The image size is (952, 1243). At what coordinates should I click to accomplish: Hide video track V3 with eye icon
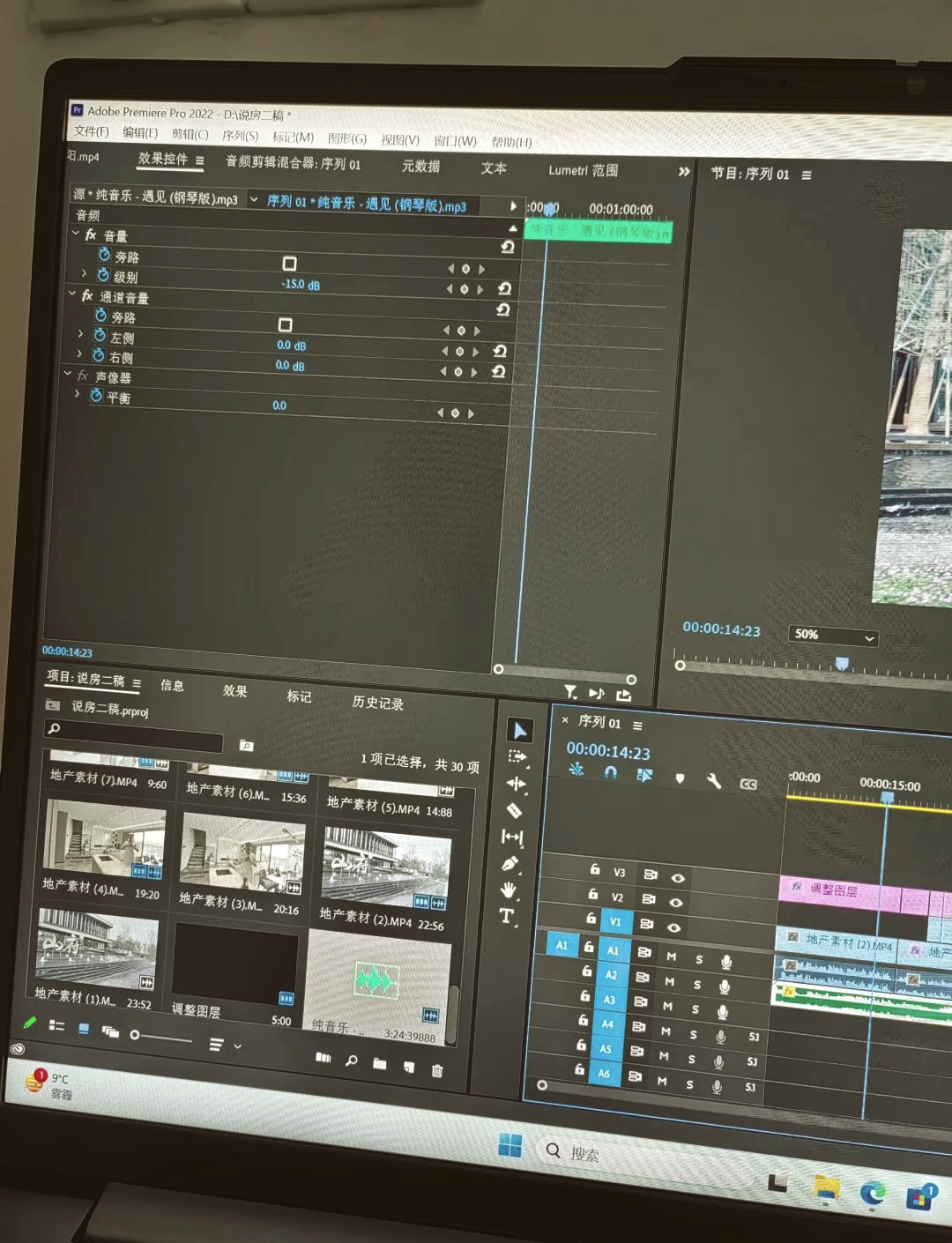click(678, 878)
